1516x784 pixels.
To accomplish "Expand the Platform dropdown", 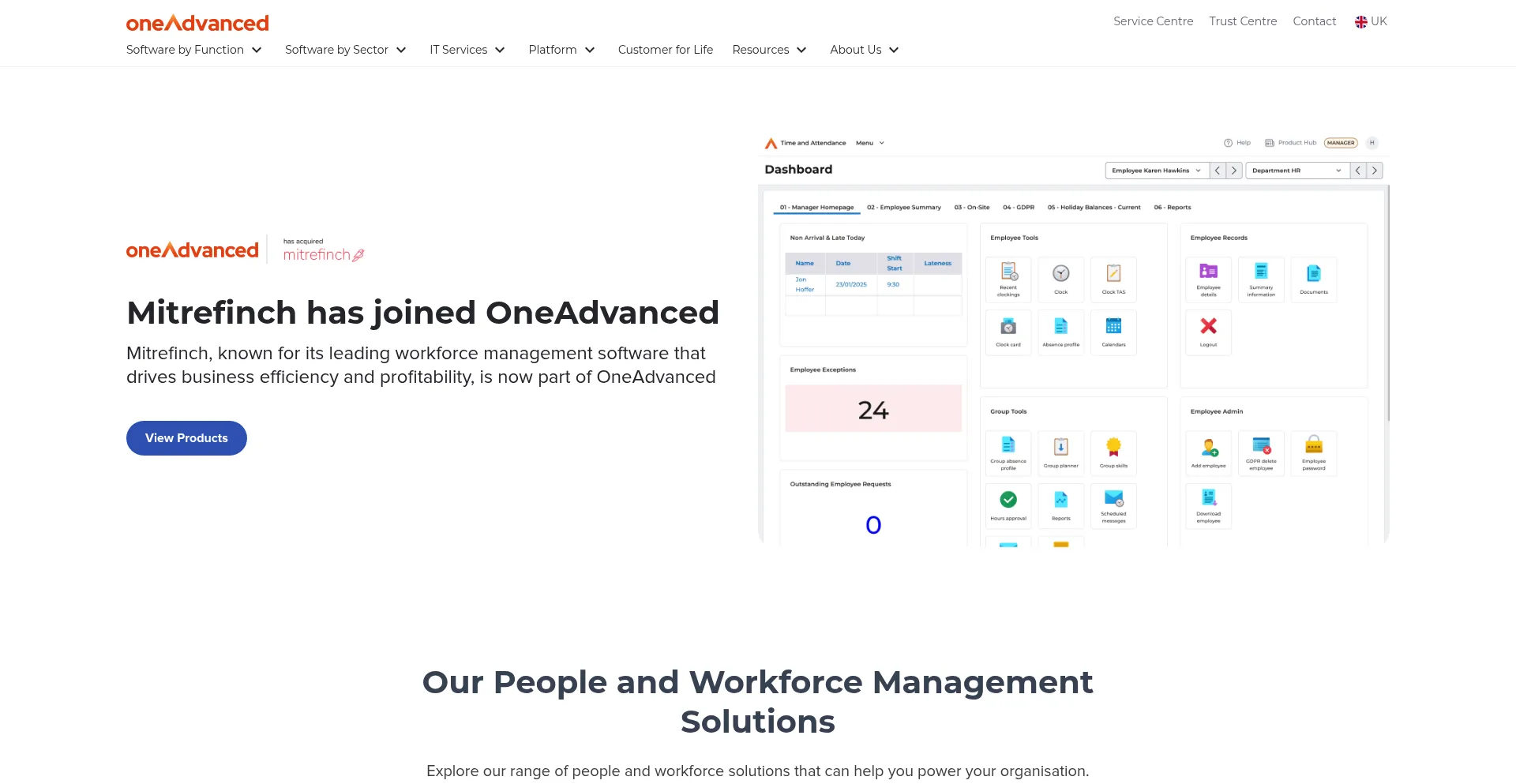I will [562, 50].
